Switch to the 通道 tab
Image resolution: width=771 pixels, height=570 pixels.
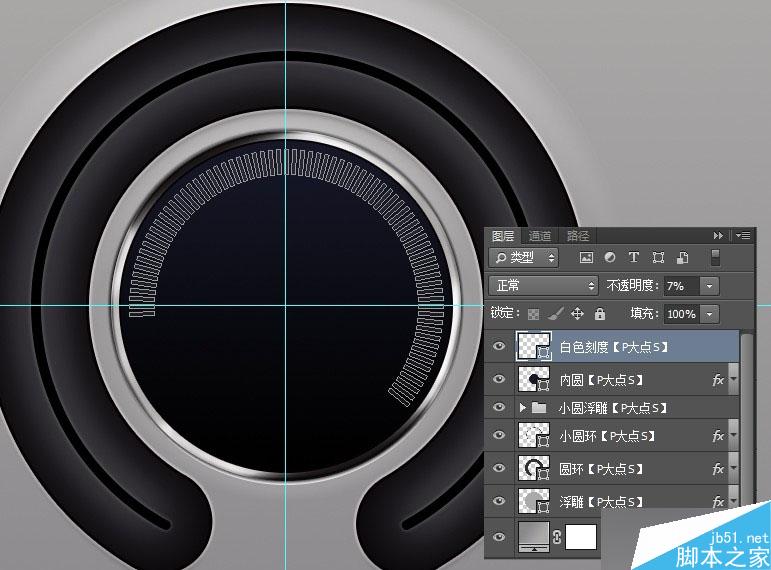[540, 236]
